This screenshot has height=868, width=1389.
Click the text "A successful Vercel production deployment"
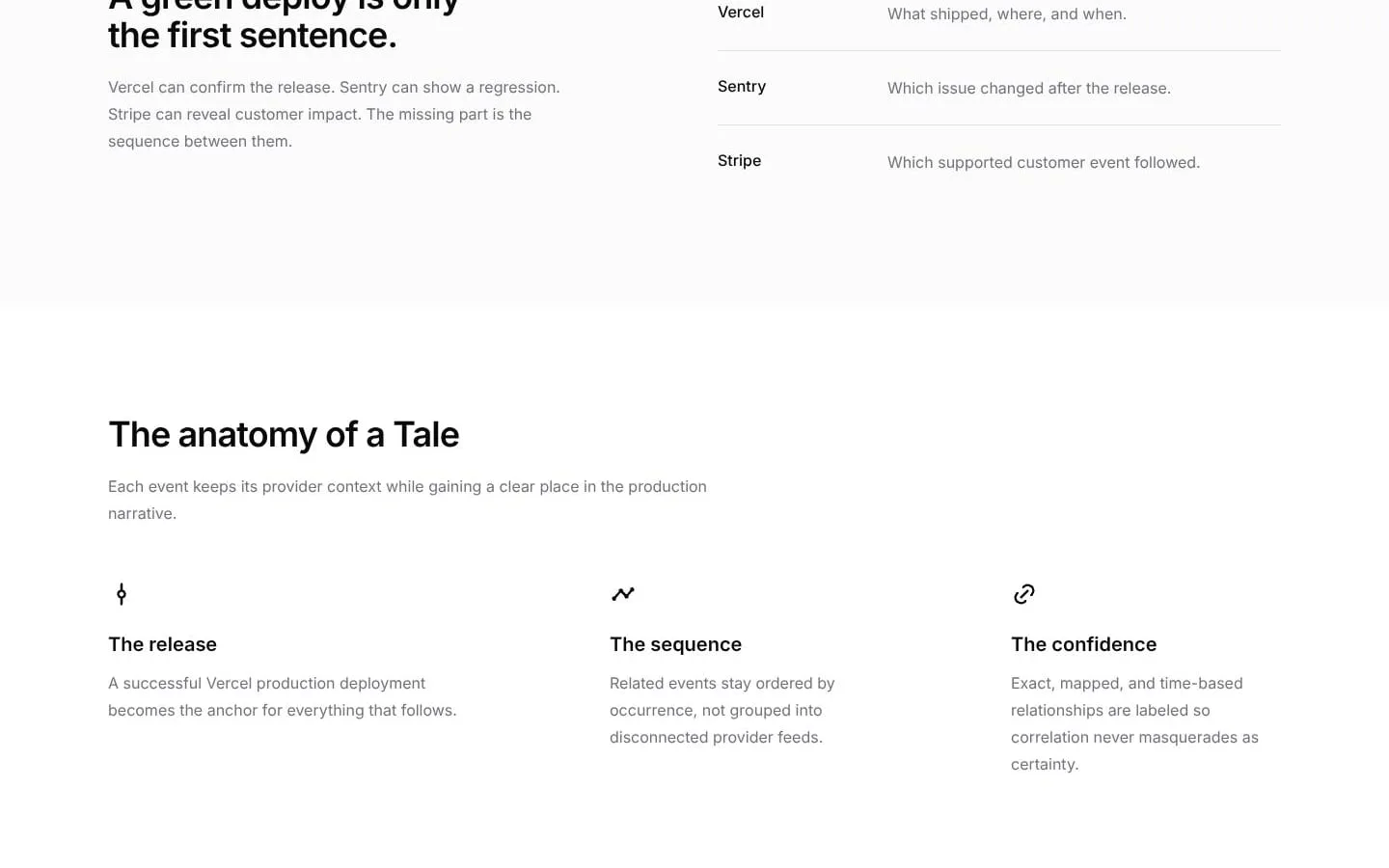pos(266,684)
